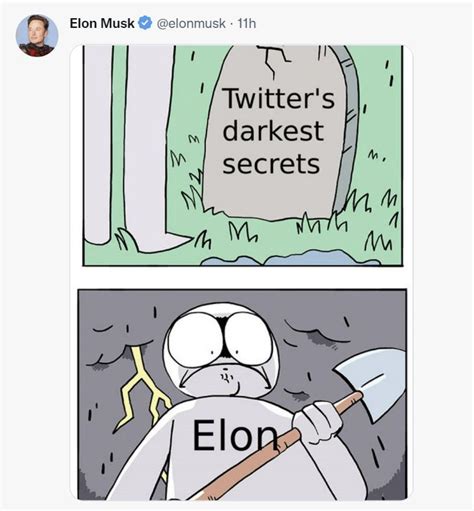The width and height of the screenshot is (474, 511).
Task: Open the Elon Musk profile avatar
Action: coord(37,35)
